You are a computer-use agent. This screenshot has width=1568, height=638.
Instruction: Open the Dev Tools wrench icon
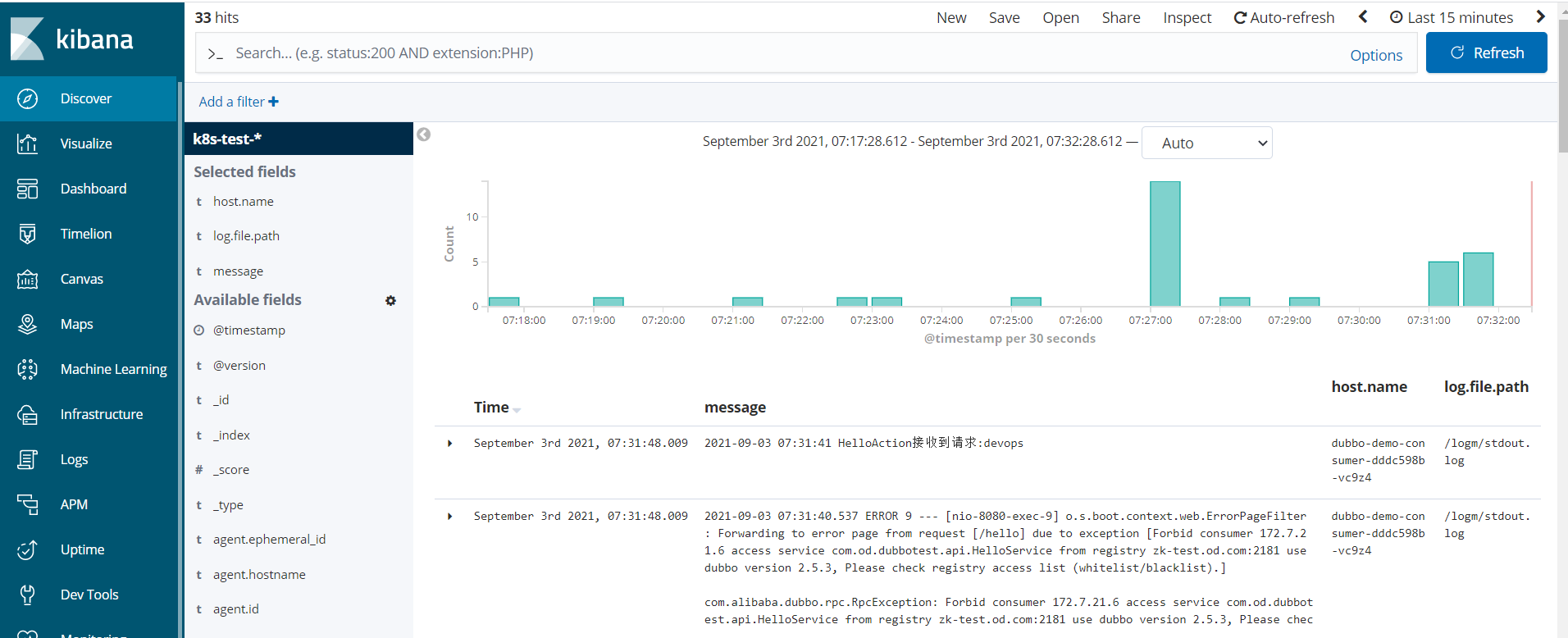coord(27,595)
